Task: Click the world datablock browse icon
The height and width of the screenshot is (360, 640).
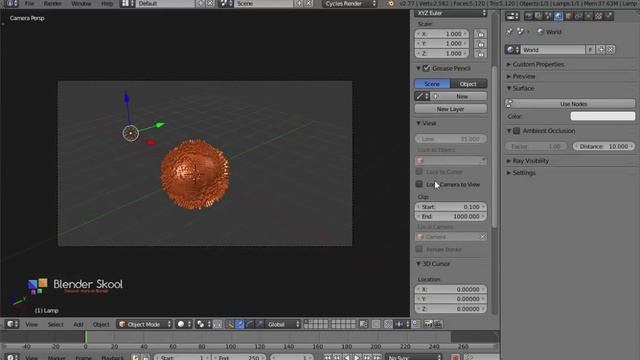Action: tap(512, 50)
